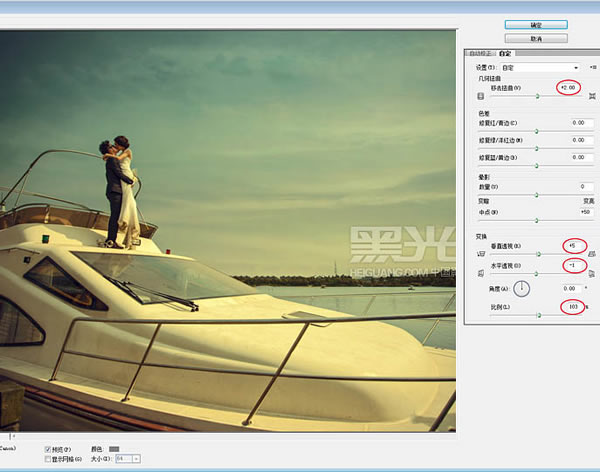Click the Vignette Amount slider handle
This screenshot has width=600, height=472.
pyautogui.click(x=536, y=195)
